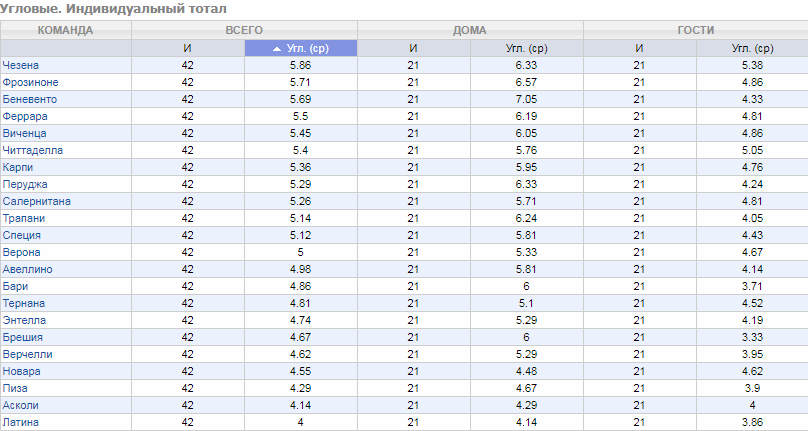Select Перуджа's away average 4.24
The image size is (808, 431).
[752, 184]
